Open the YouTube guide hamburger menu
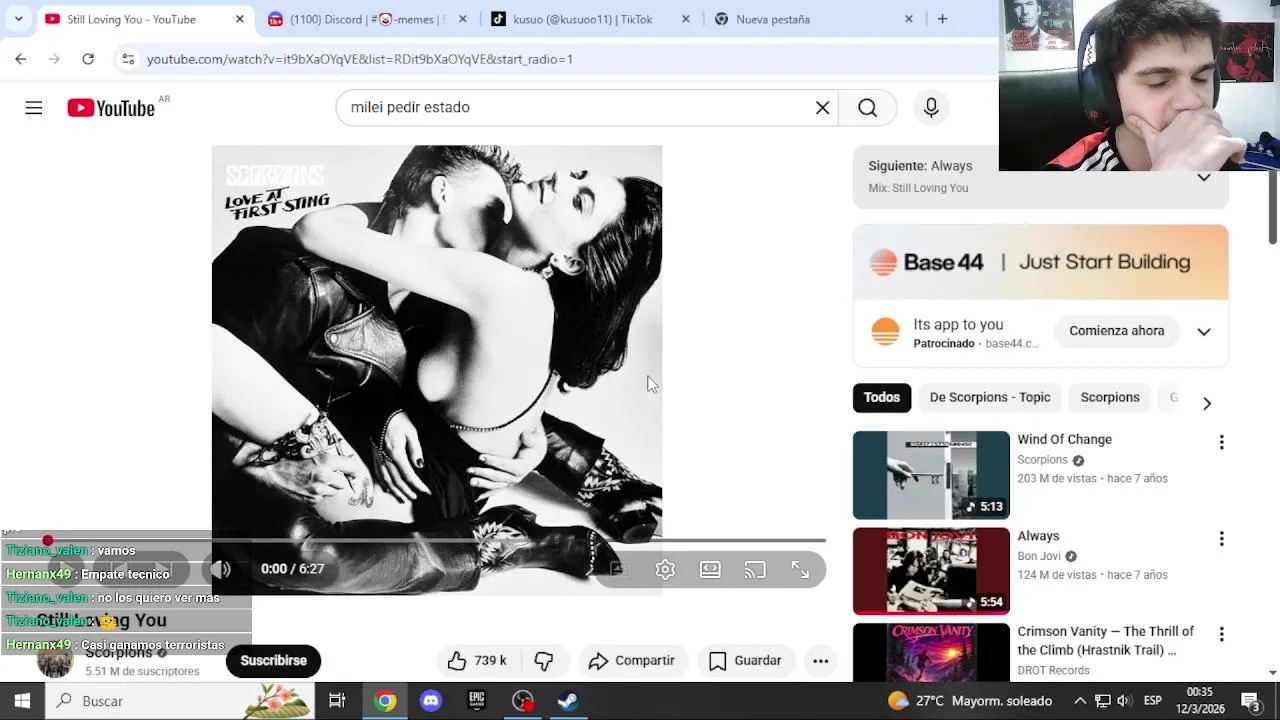 click(x=34, y=107)
